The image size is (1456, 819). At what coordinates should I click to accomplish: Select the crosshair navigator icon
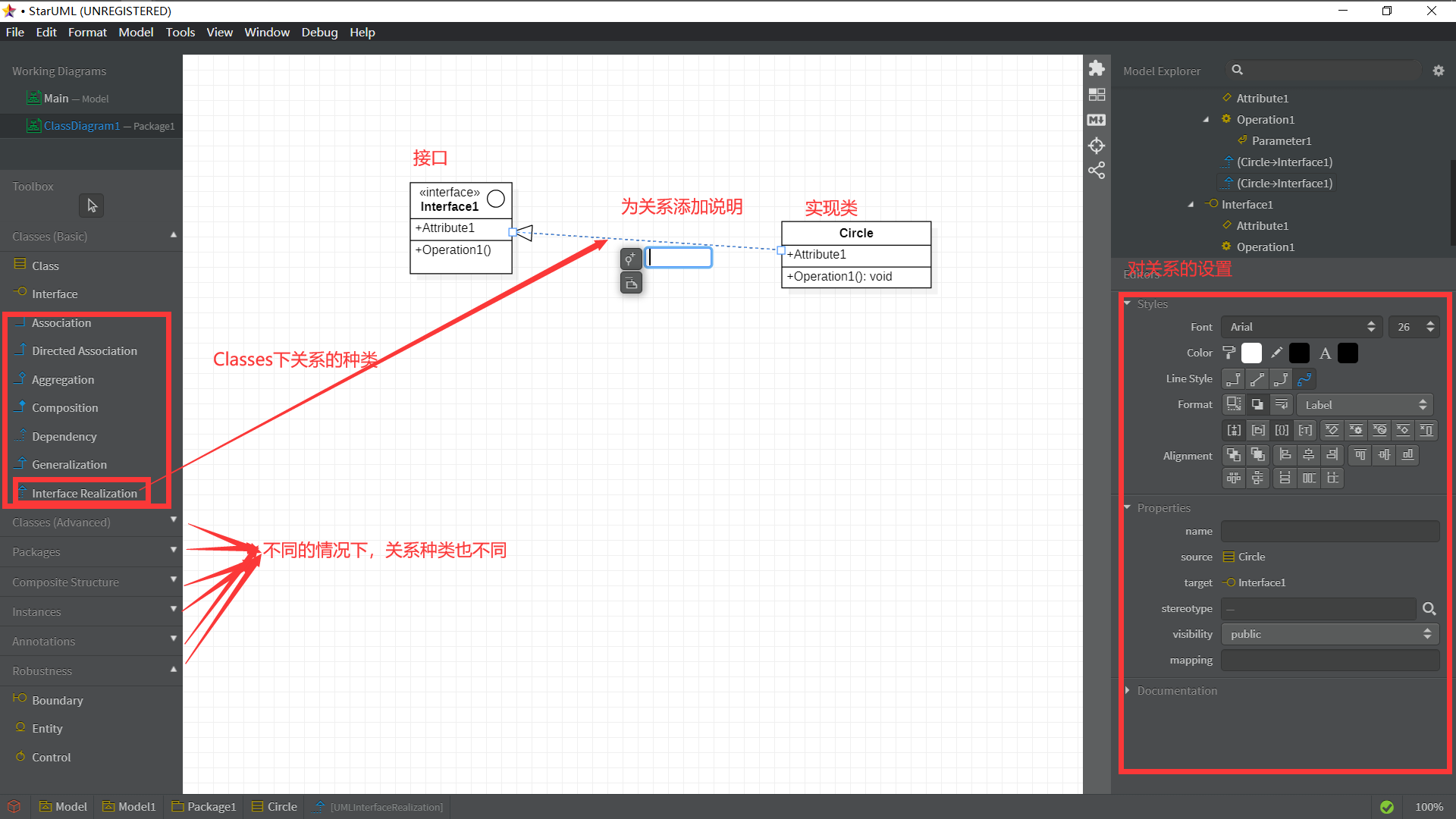pos(1097,146)
